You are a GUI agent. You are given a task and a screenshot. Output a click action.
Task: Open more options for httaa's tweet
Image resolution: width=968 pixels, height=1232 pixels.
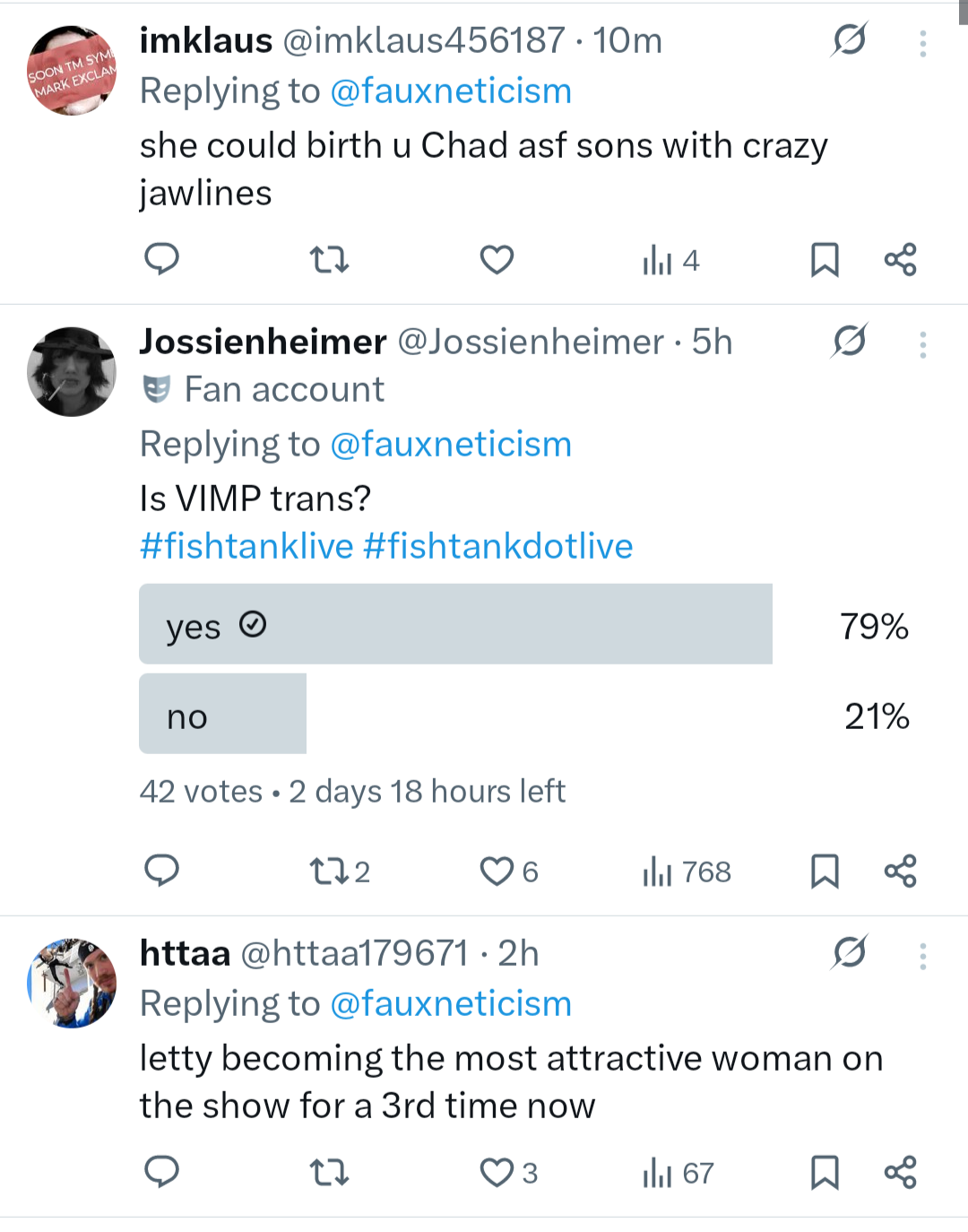click(x=922, y=957)
